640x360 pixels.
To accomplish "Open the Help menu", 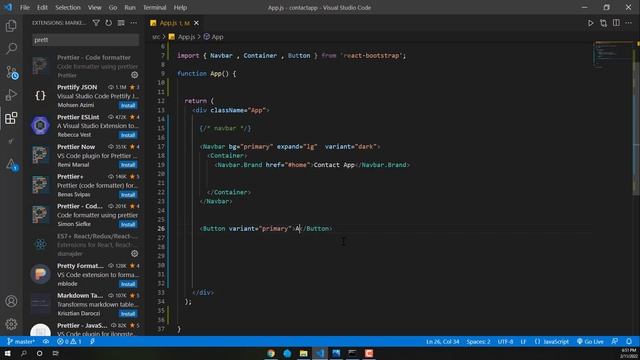I will (x=180, y=7).
